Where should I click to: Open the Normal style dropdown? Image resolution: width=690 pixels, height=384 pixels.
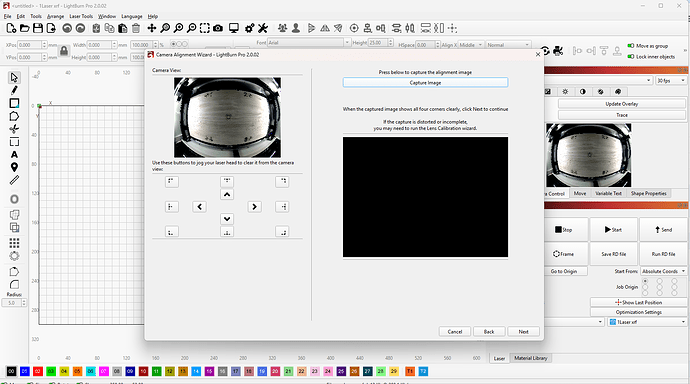508,45
